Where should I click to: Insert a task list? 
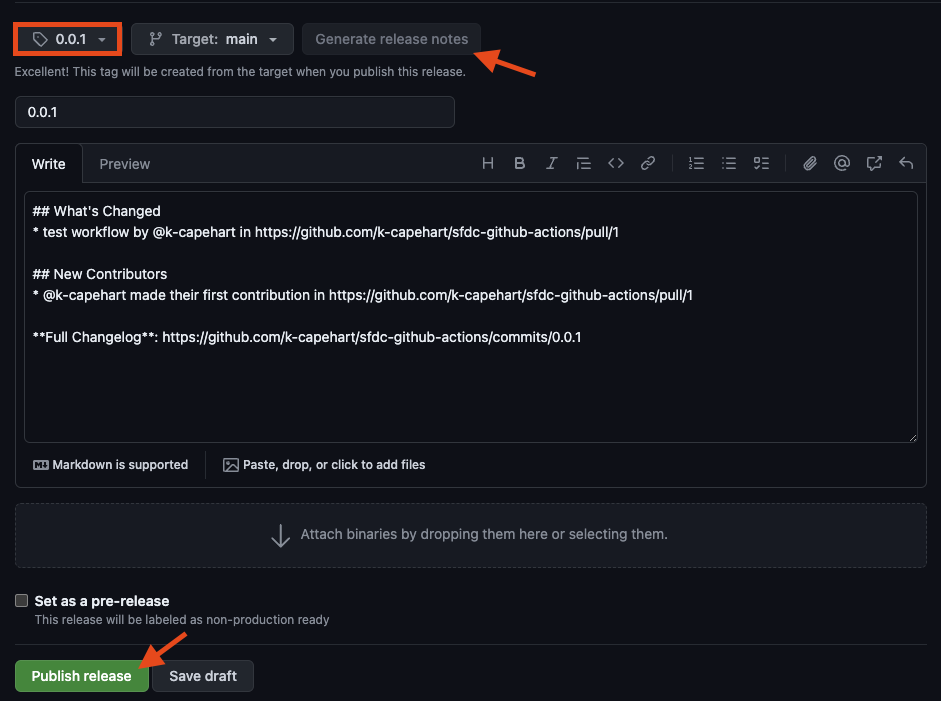(761, 163)
